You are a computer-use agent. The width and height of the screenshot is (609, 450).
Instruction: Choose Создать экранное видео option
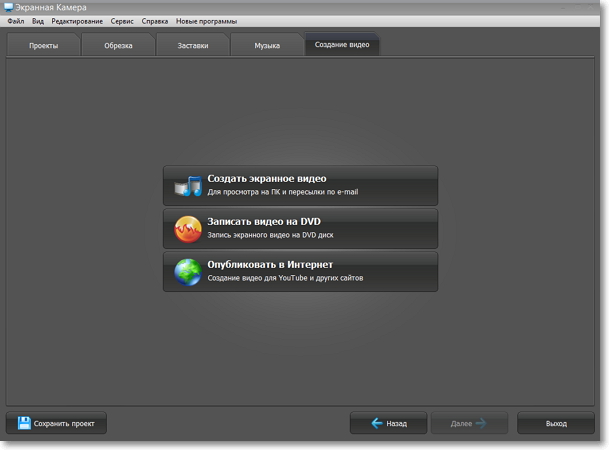[x=300, y=186]
